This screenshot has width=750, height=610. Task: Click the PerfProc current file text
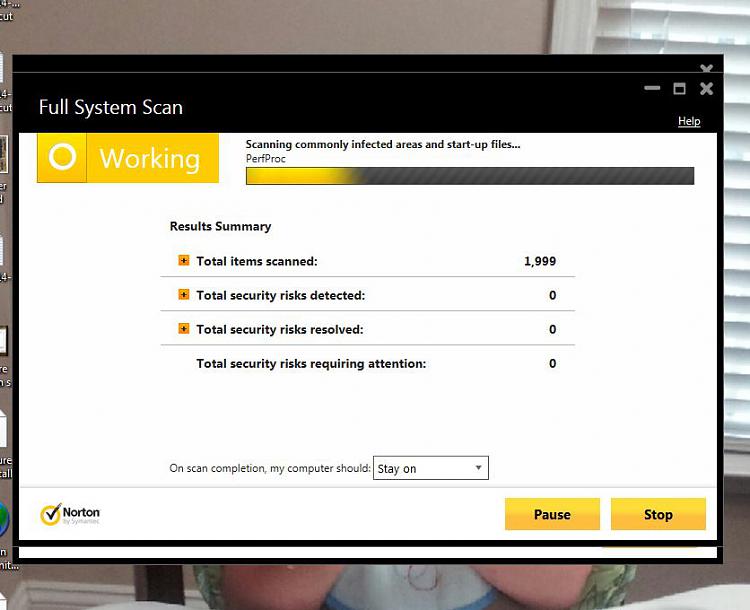tap(265, 159)
